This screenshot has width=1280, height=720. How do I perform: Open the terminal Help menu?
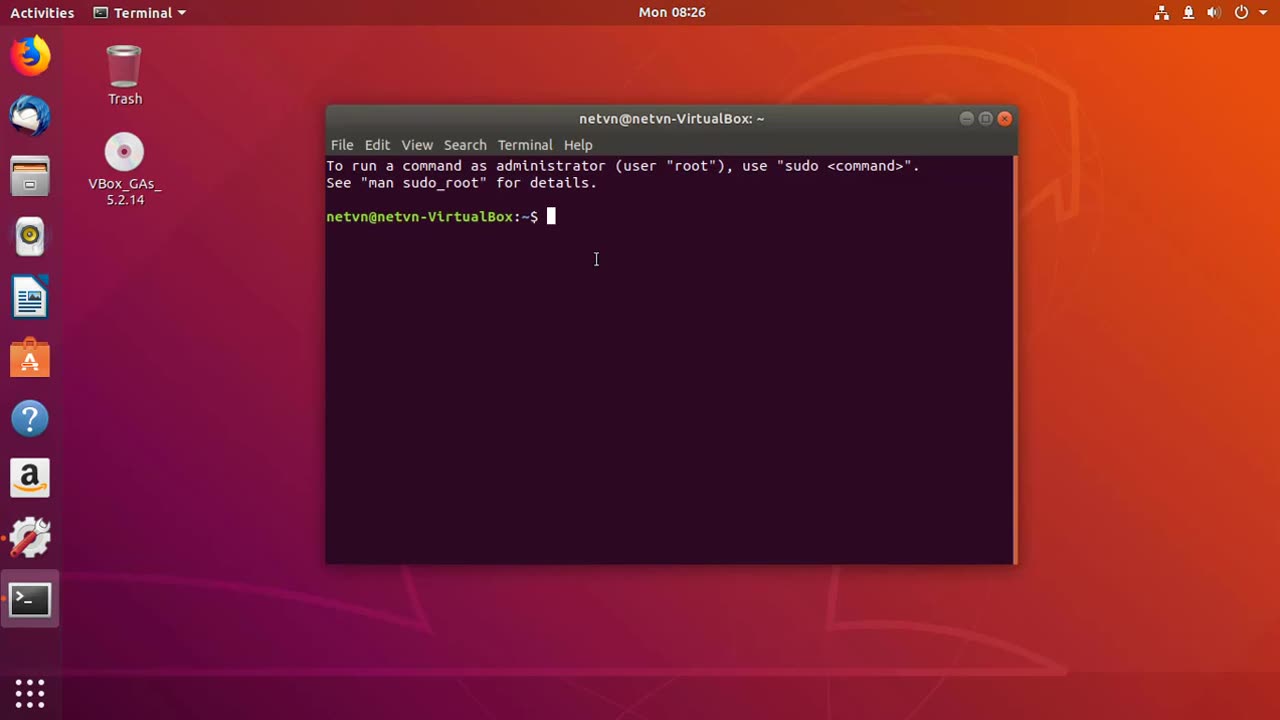[x=578, y=145]
